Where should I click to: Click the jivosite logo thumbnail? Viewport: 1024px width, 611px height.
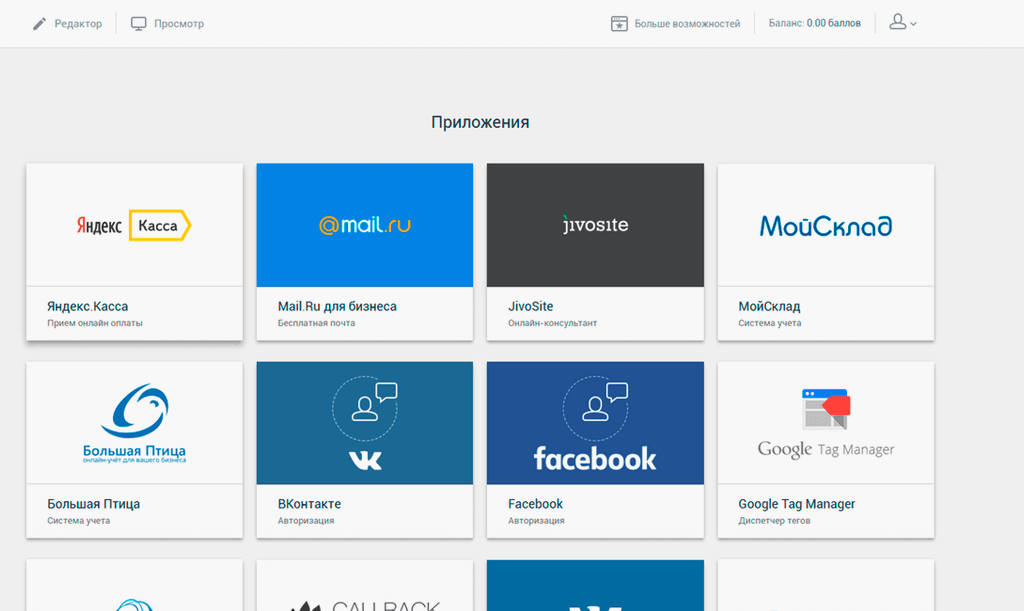(x=595, y=225)
